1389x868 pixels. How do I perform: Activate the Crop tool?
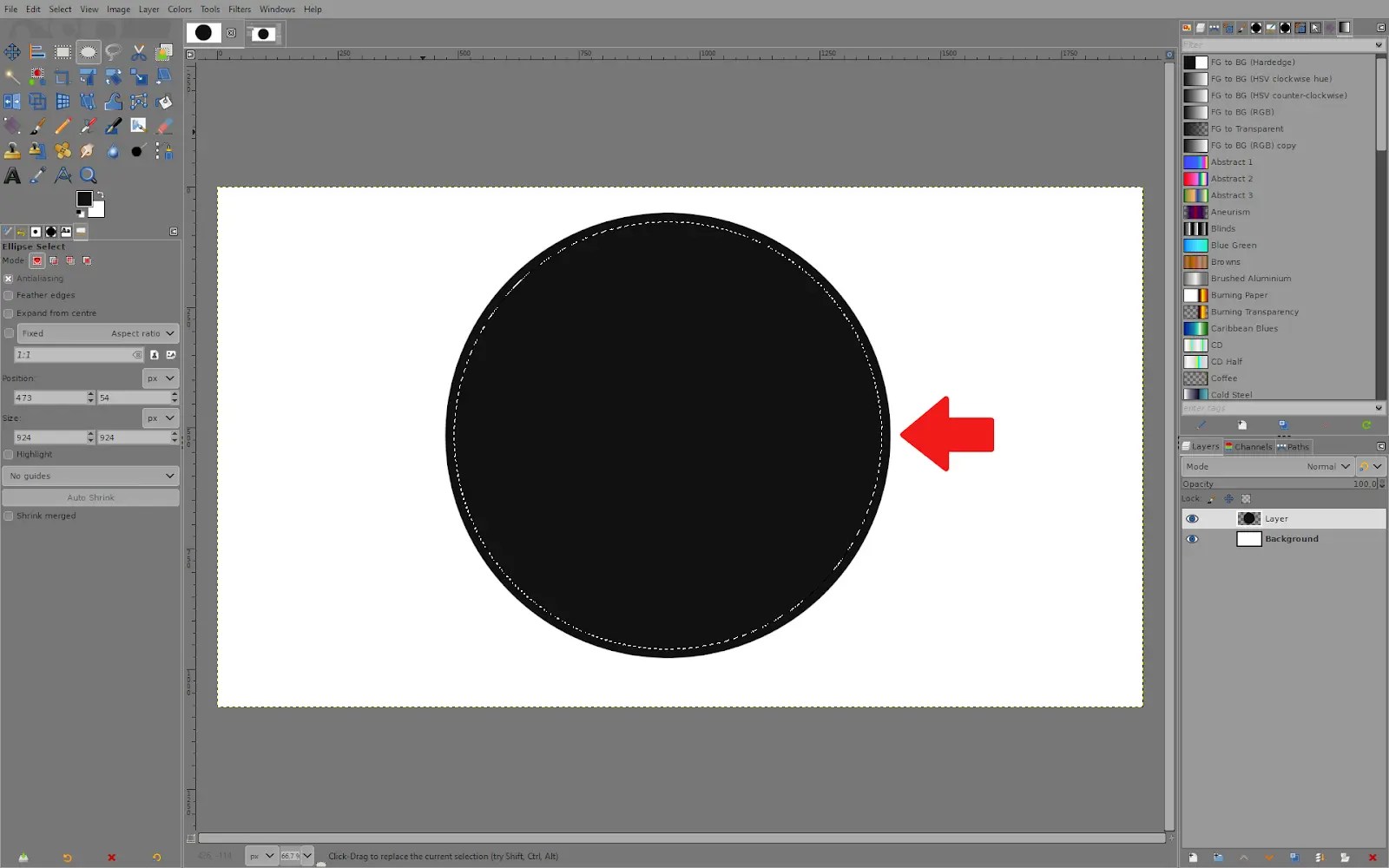click(x=62, y=76)
